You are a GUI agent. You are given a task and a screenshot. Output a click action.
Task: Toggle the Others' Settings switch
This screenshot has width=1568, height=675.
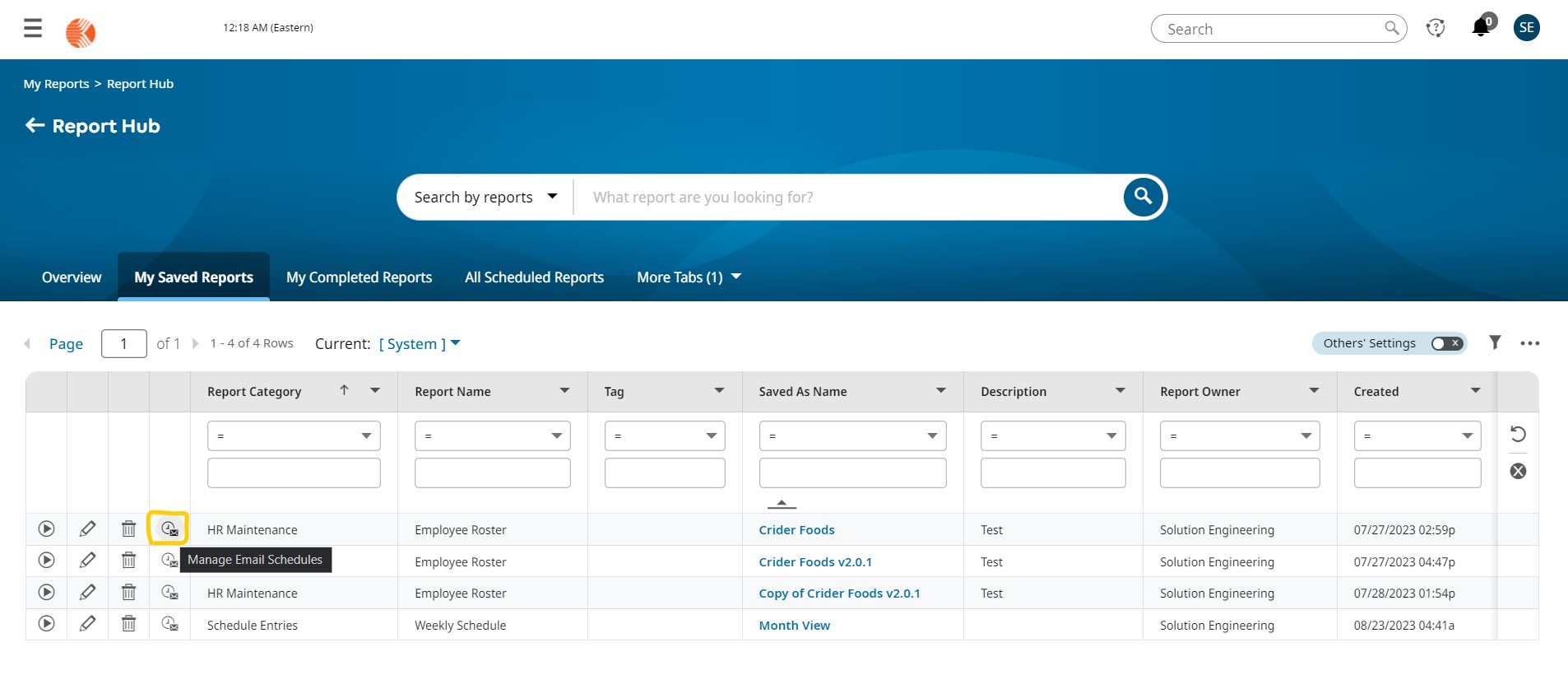(x=1446, y=343)
